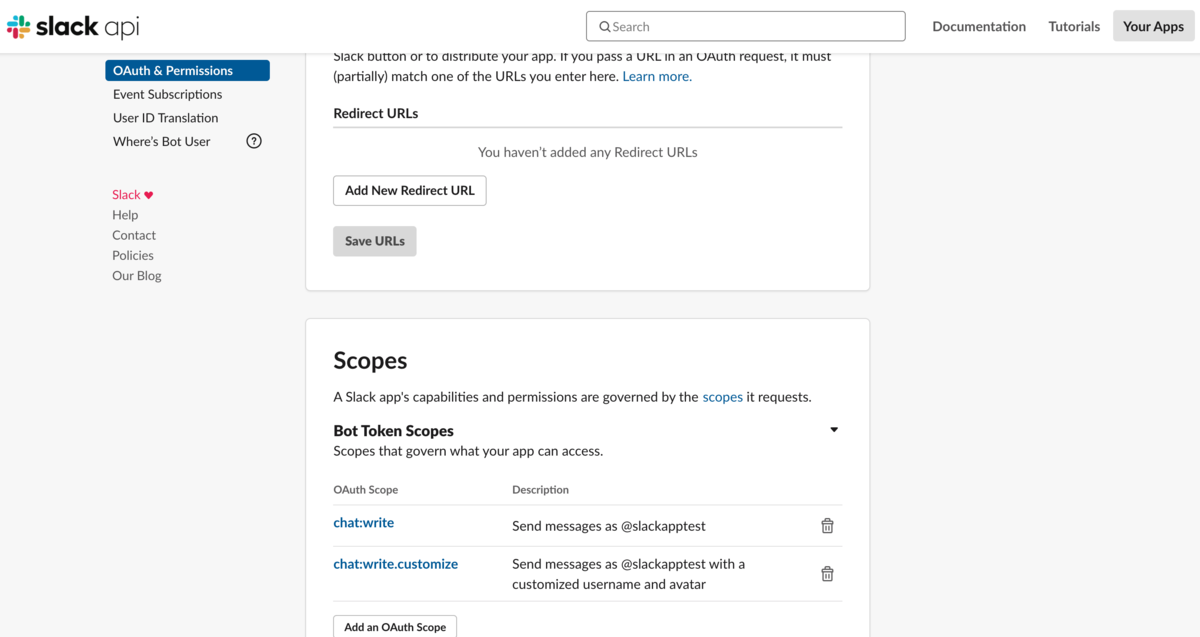
Task: Click the Slack API logo
Action: 72,27
